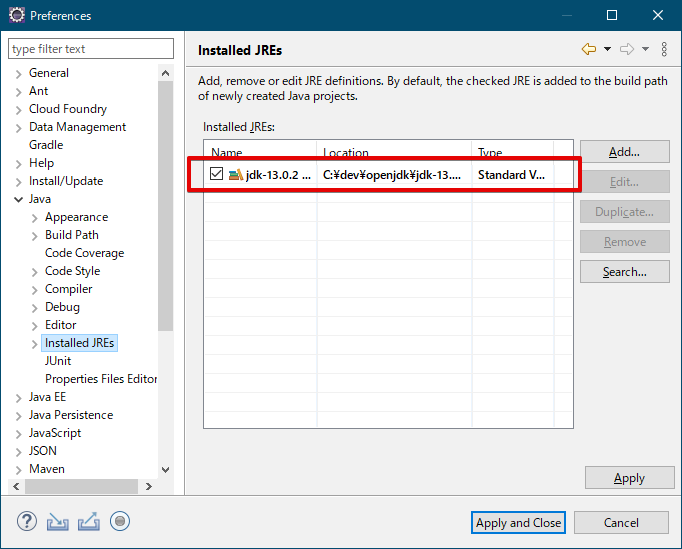
Task: Click the Type column header
Action: pyautogui.click(x=512, y=151)
